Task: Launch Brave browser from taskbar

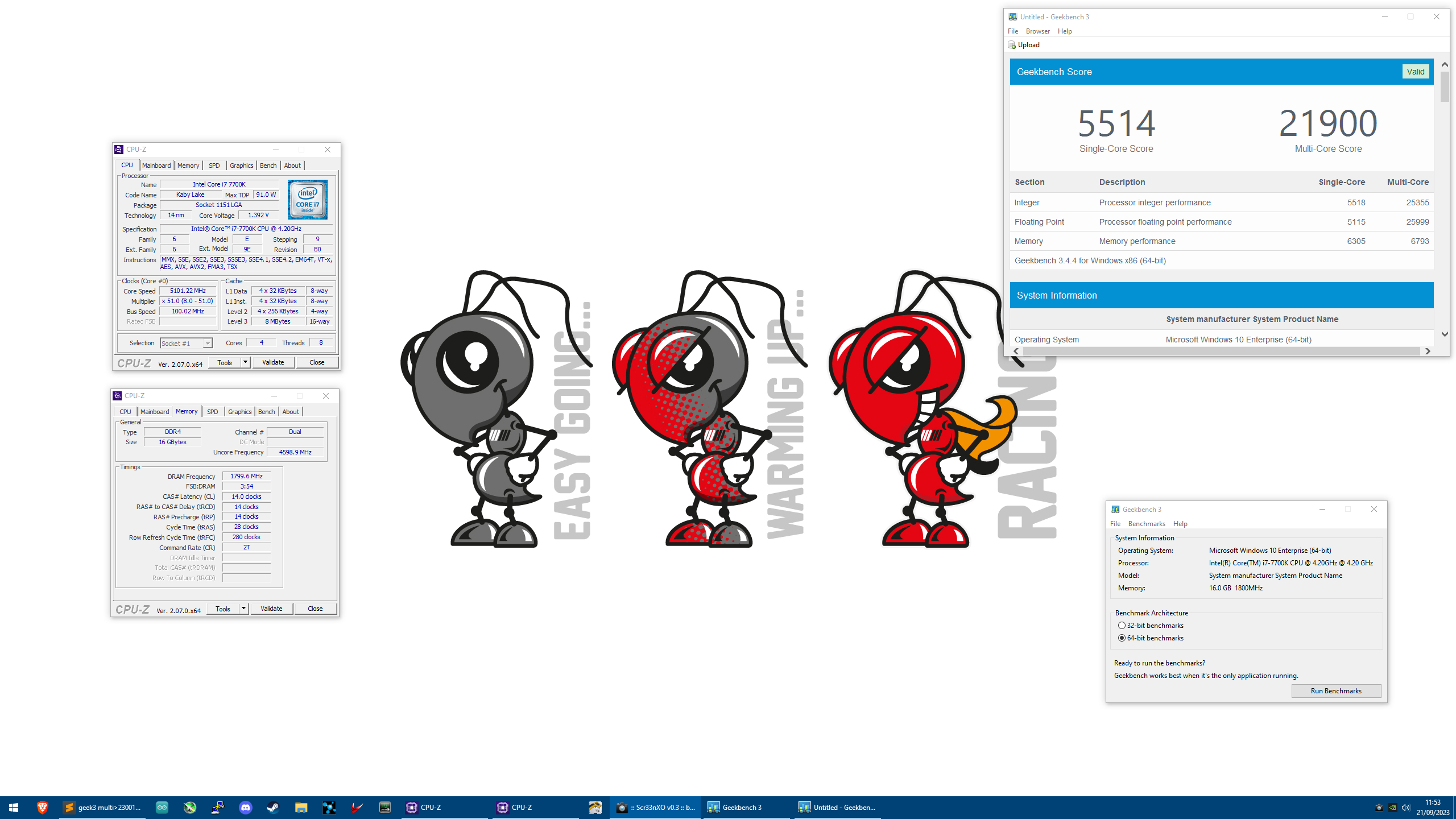Action: pyautogui.click(x=42, y=807)
